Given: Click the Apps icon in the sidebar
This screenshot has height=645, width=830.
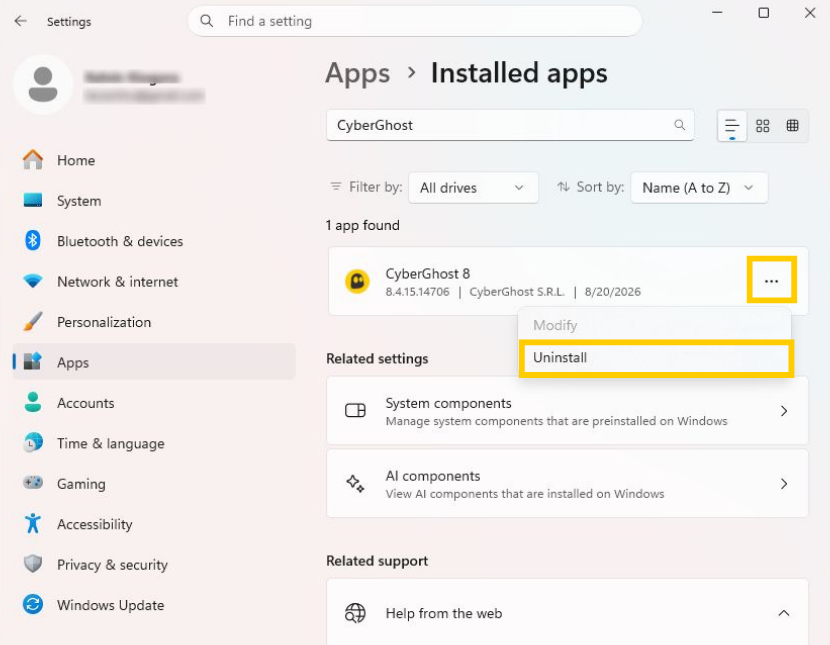Looking at the screenshot, I should pos(33,361).
